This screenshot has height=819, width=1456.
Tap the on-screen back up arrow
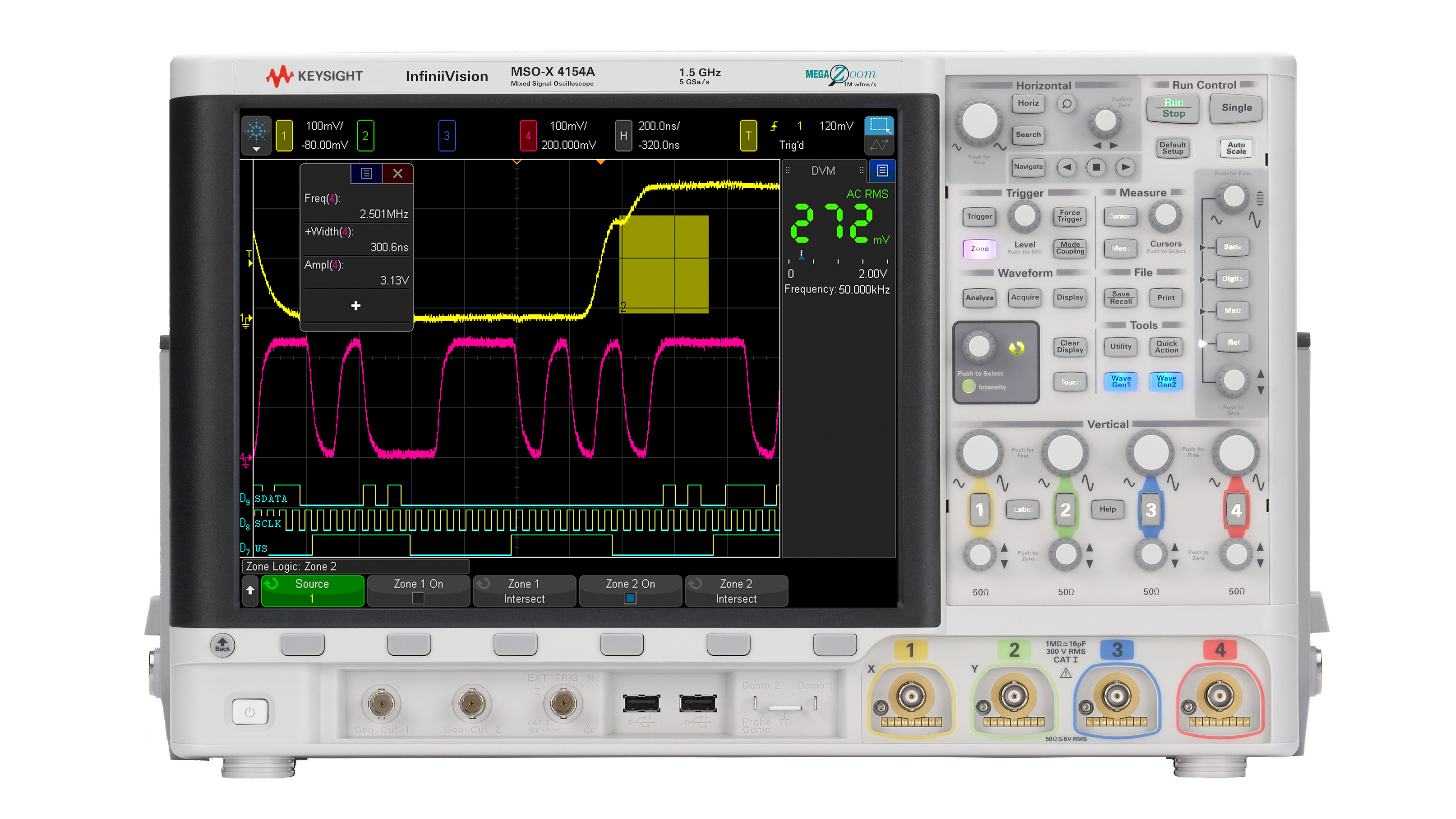[x=250, y=591]
